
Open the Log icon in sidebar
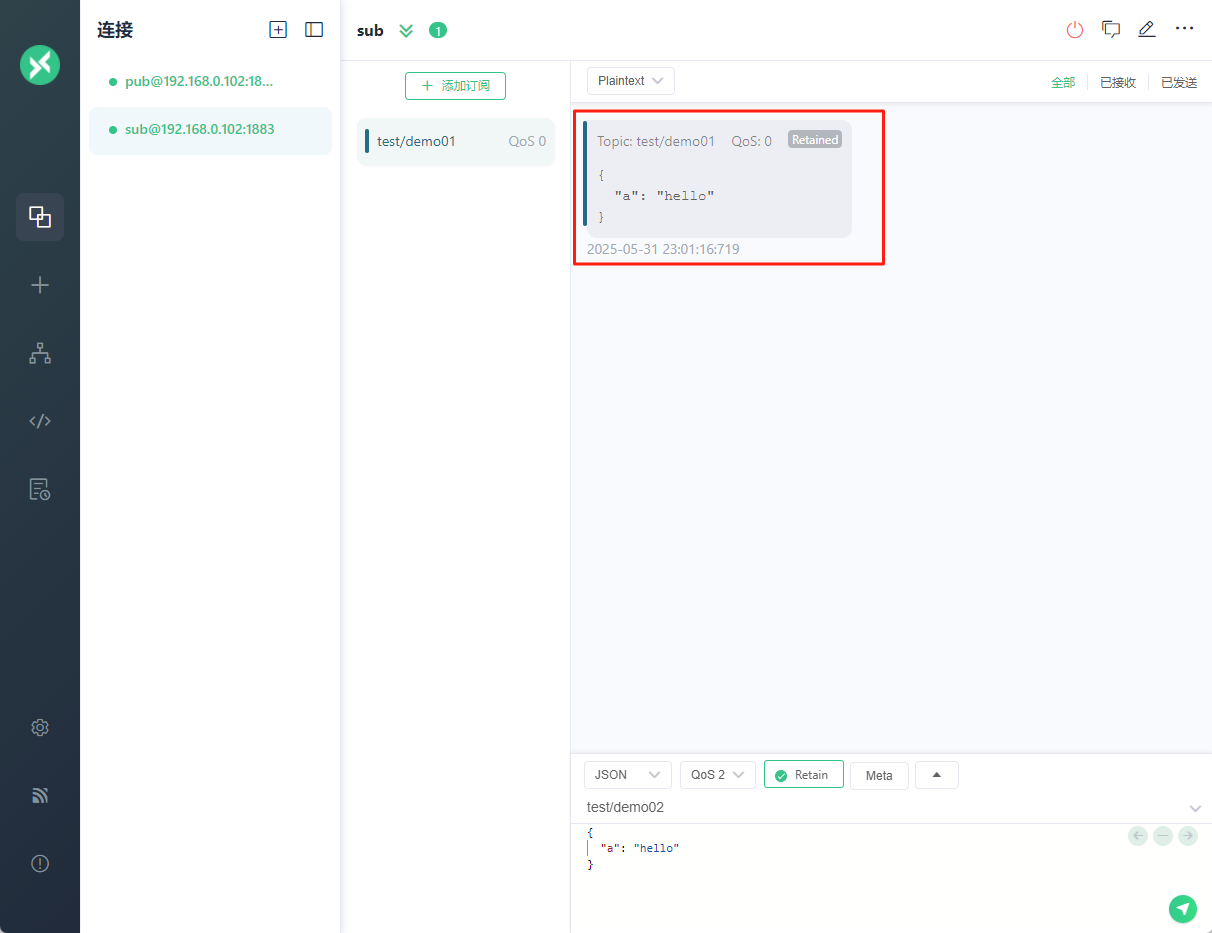tap(40, 489)
